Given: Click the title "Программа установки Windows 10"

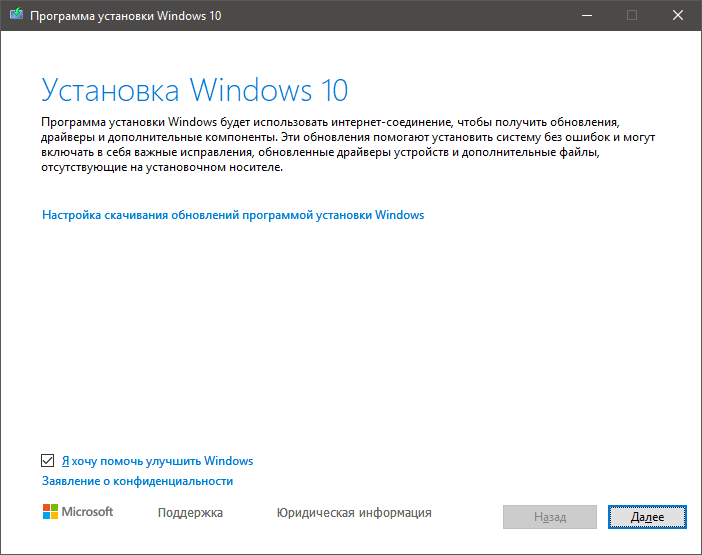Looking at the screenshot, I should (125, 16).
